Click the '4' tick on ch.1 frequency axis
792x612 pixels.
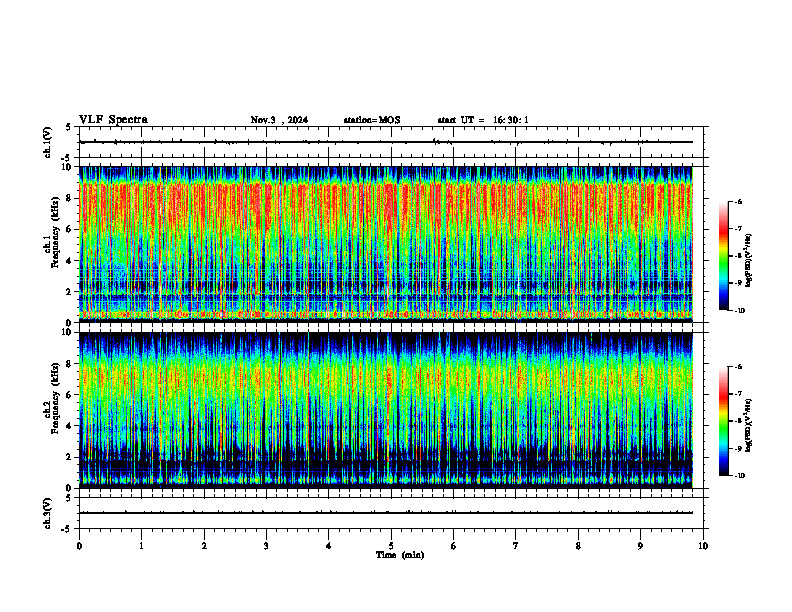click(70, 261)
